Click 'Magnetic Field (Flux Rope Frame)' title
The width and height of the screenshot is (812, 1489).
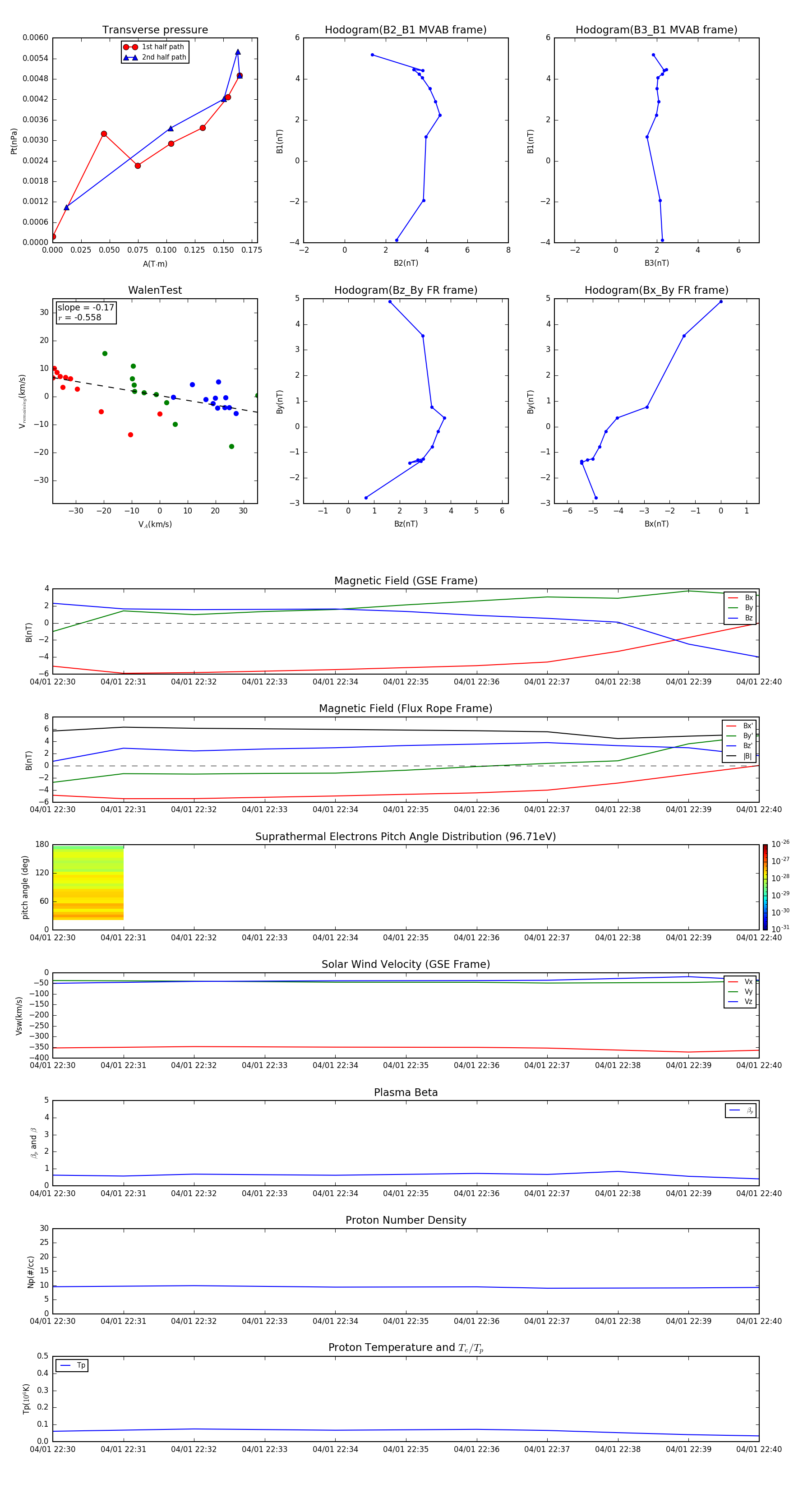pos(406,709)
